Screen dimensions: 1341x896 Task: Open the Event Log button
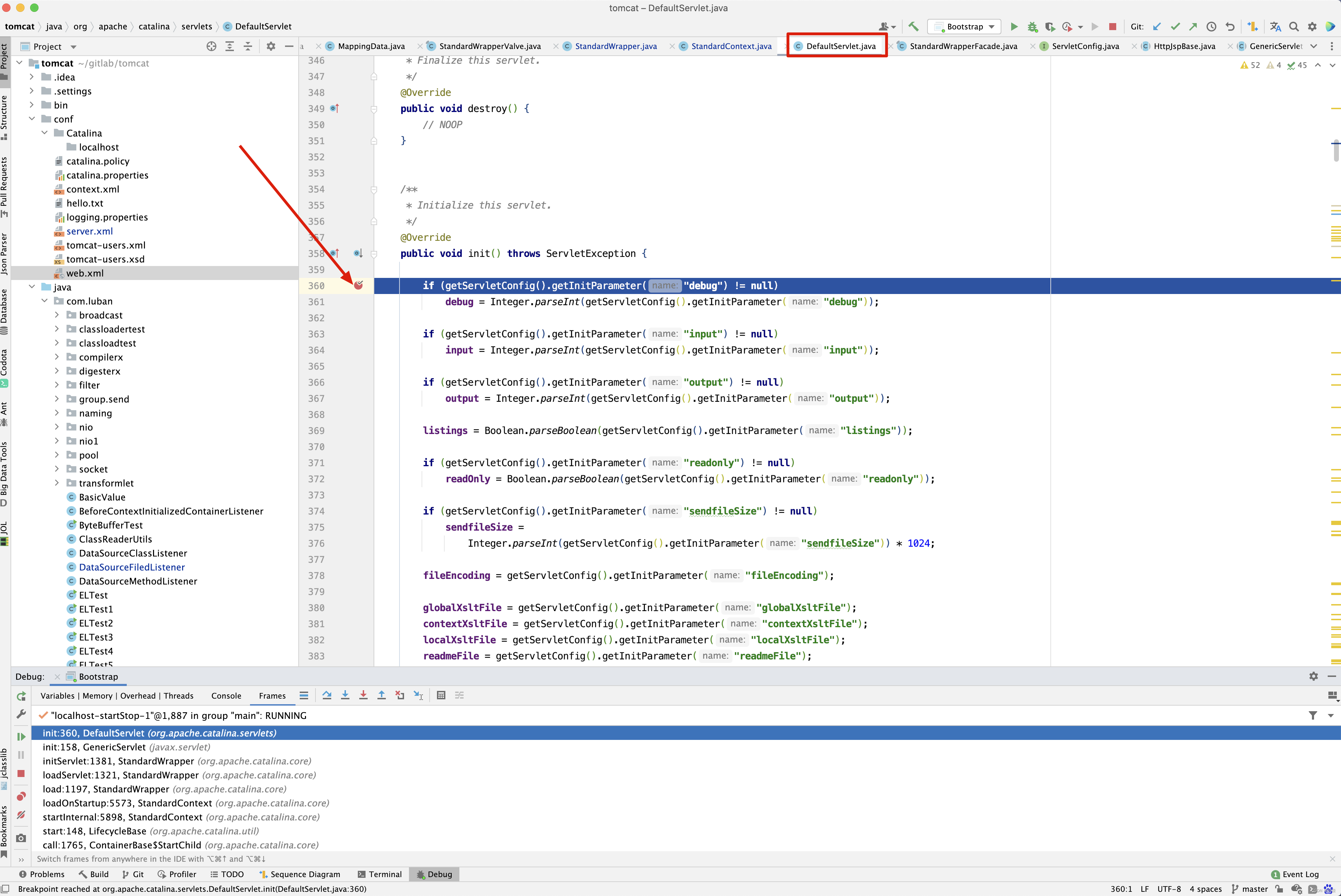coord(1295,874)
